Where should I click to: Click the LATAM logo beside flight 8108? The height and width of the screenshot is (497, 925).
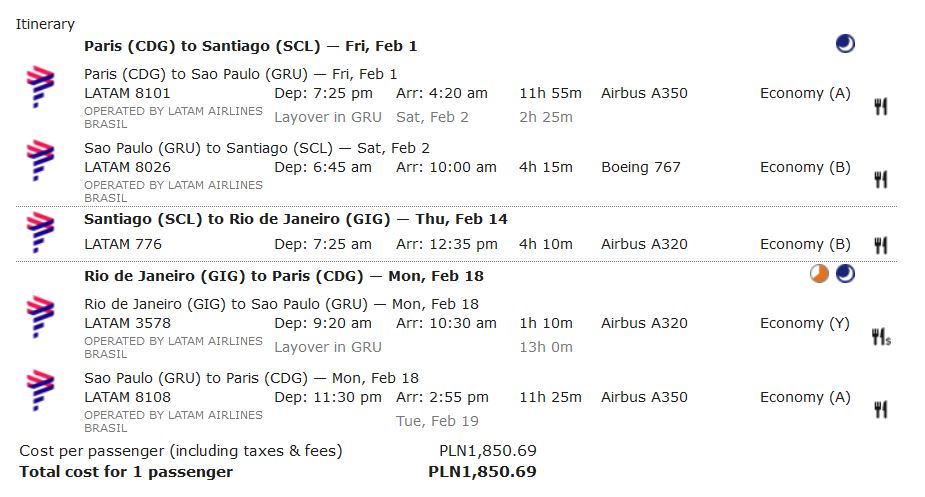40,390
